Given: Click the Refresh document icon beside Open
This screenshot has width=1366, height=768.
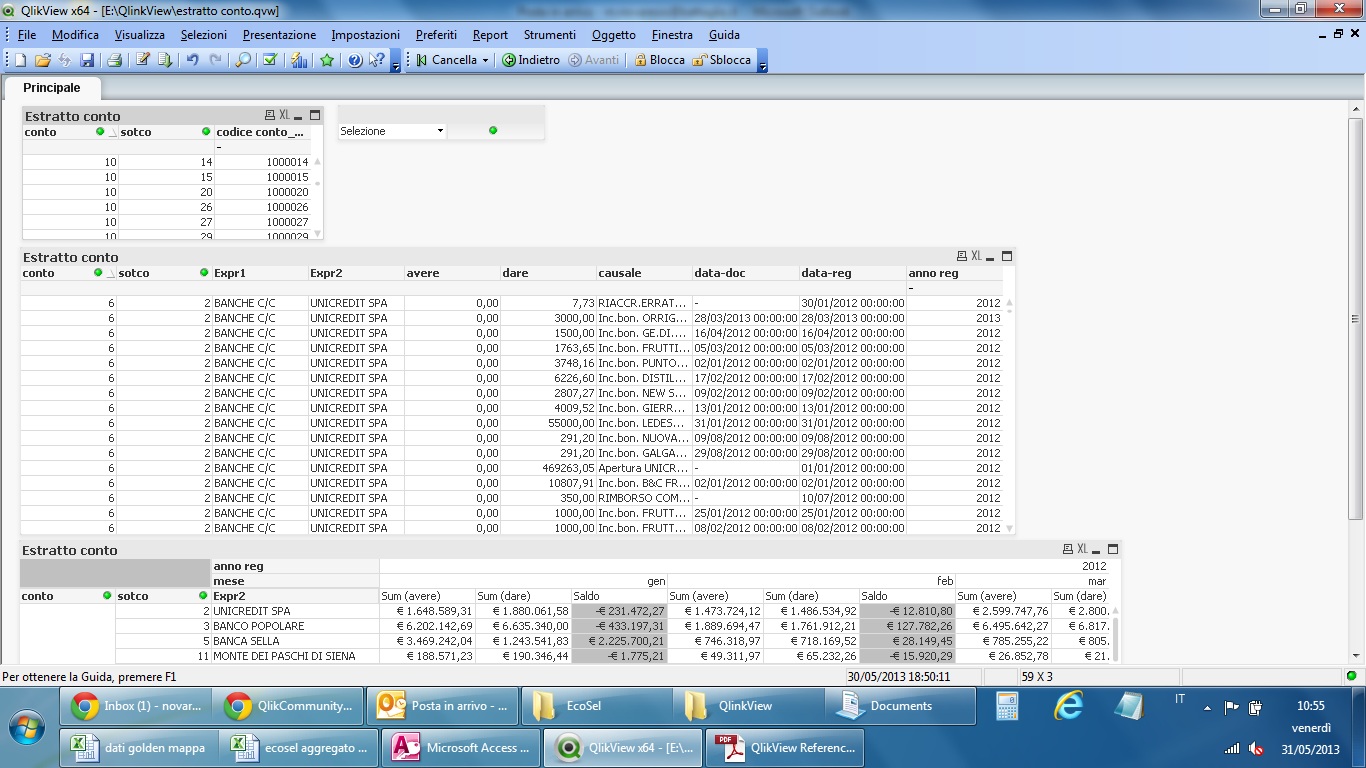Looking at the screenshot, I should [x=65, y=60].
